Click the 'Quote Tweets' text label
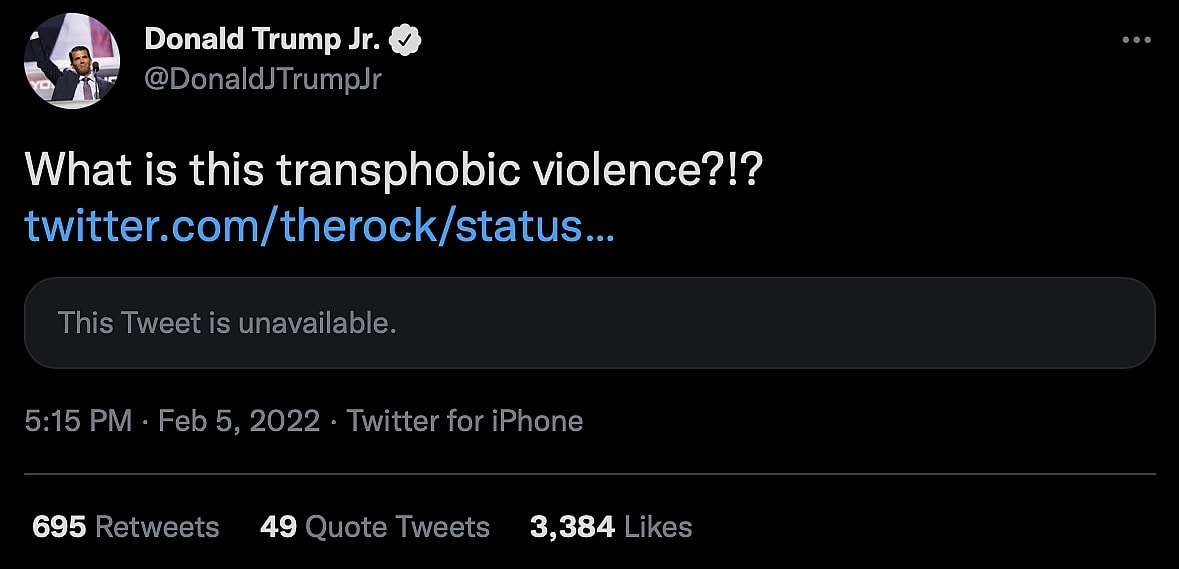Screen dimensions: 1179x569 (397, 527)
